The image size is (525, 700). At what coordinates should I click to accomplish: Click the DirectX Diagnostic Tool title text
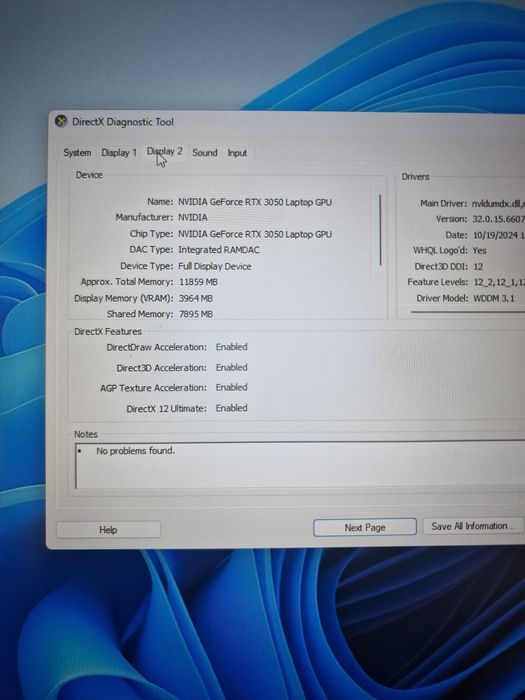pos(123,122)
